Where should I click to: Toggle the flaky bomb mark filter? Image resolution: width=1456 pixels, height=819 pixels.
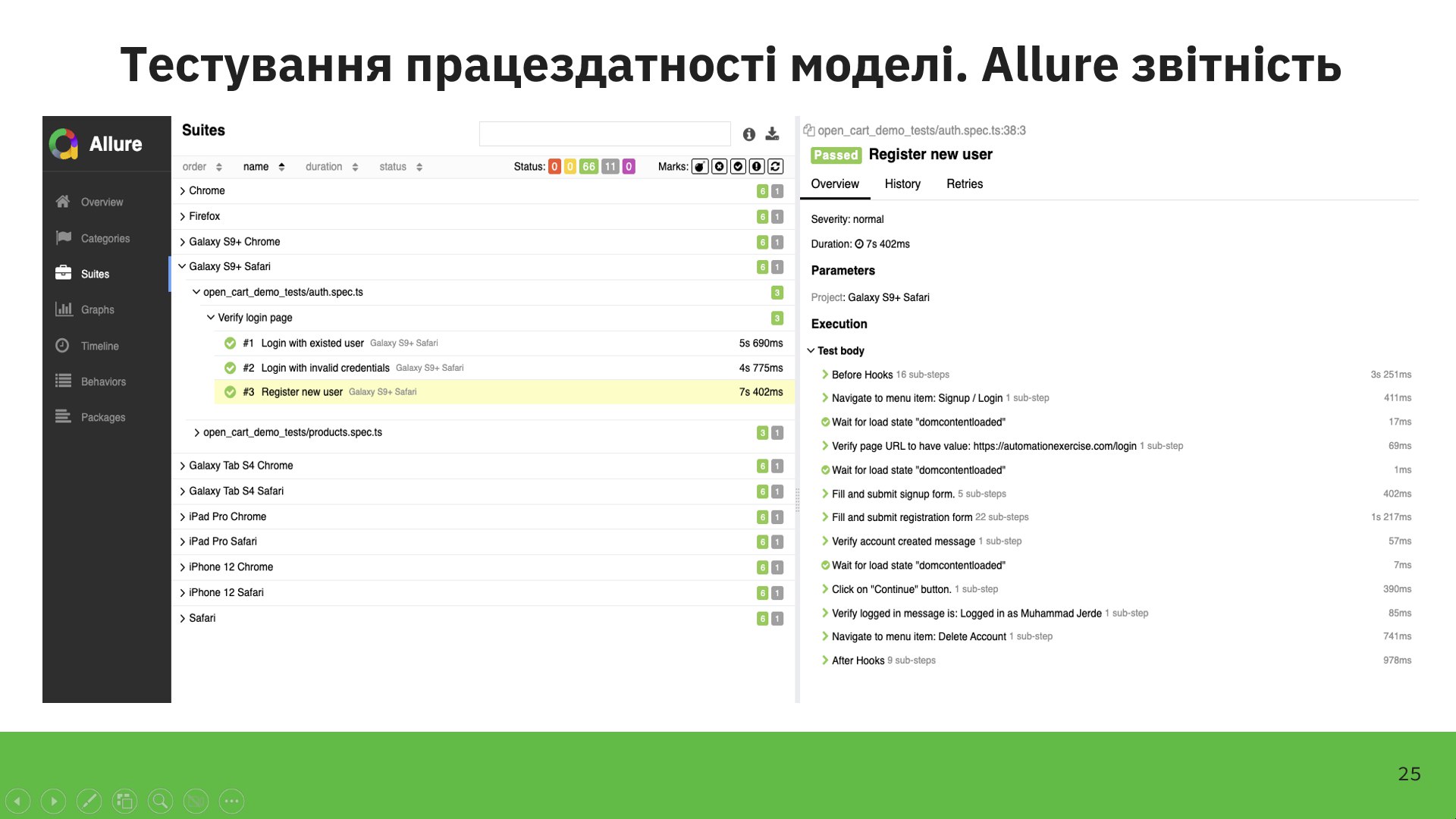point(699,167)
